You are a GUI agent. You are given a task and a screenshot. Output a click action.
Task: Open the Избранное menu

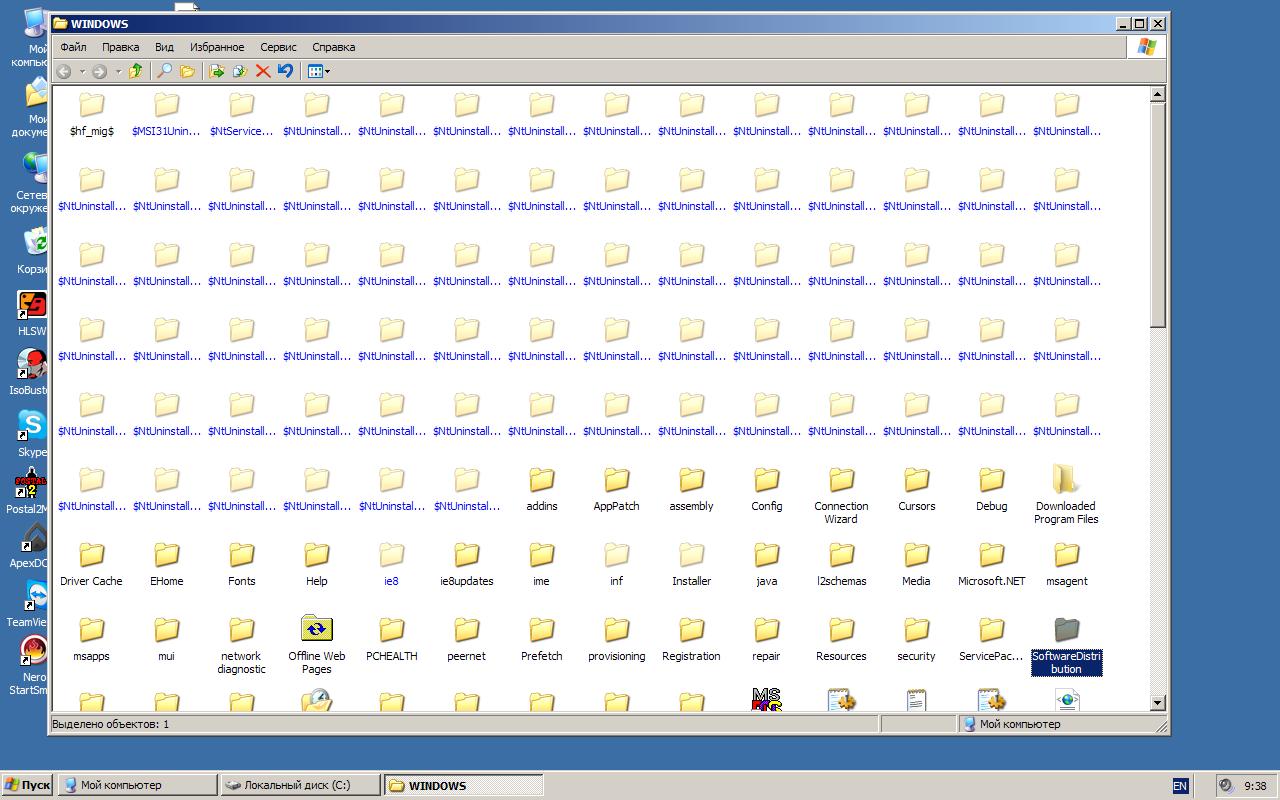217,47
